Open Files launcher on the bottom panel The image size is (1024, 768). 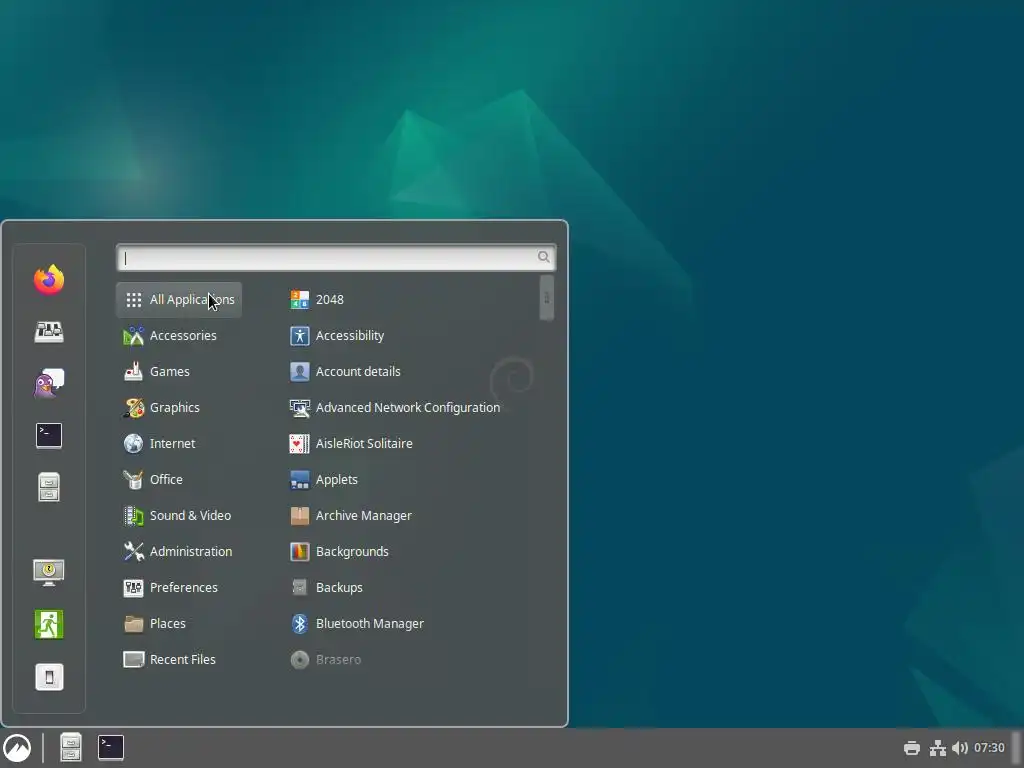(x=71, y=748)
